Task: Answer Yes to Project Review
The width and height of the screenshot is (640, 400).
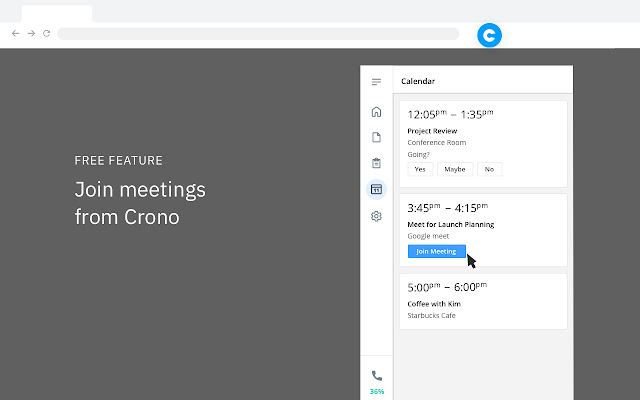Action: tap(420, 169)
